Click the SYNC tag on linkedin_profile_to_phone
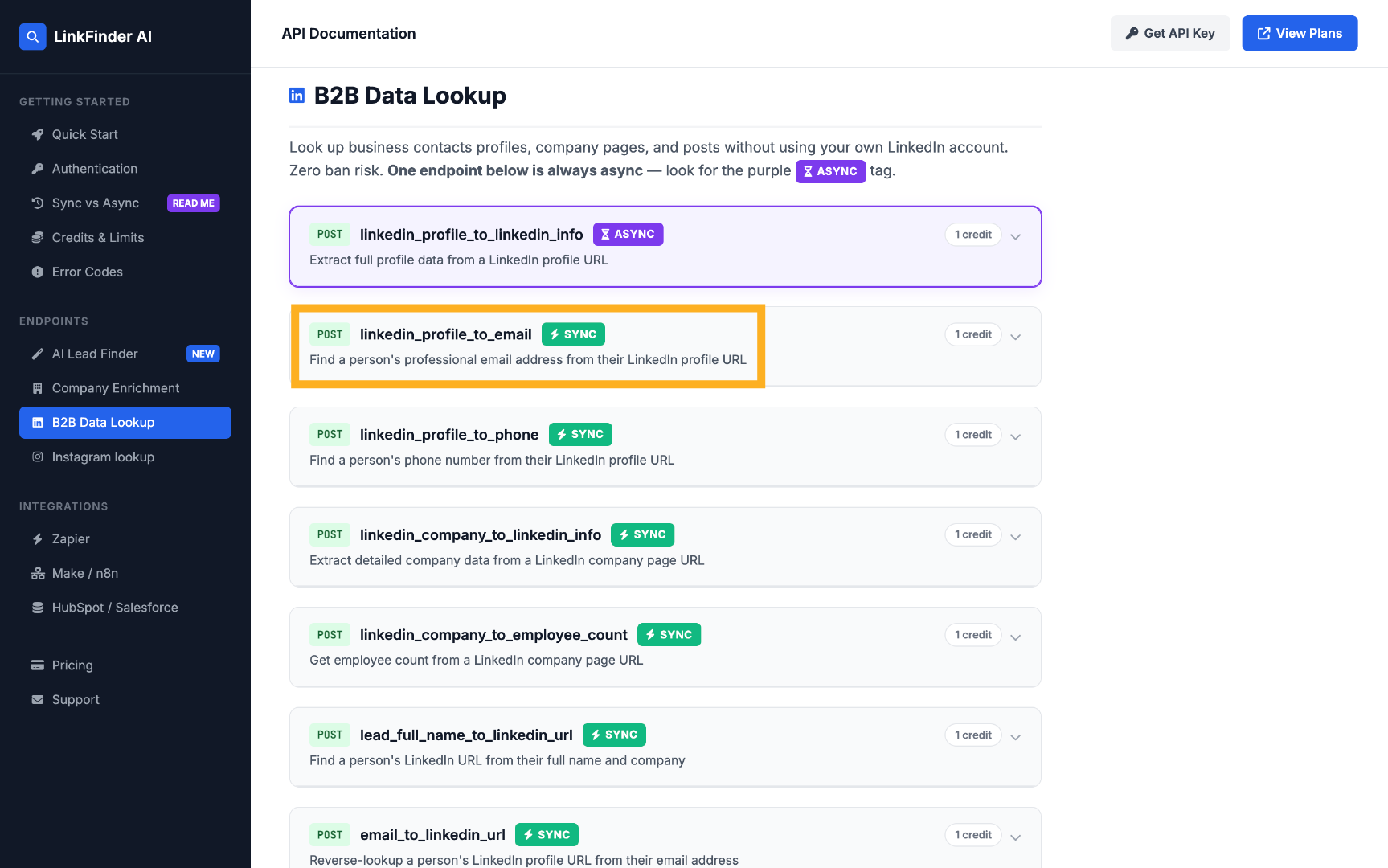The width and height of the screenshot is (1388, 868). pyautogui.click(x=580, y=435)
